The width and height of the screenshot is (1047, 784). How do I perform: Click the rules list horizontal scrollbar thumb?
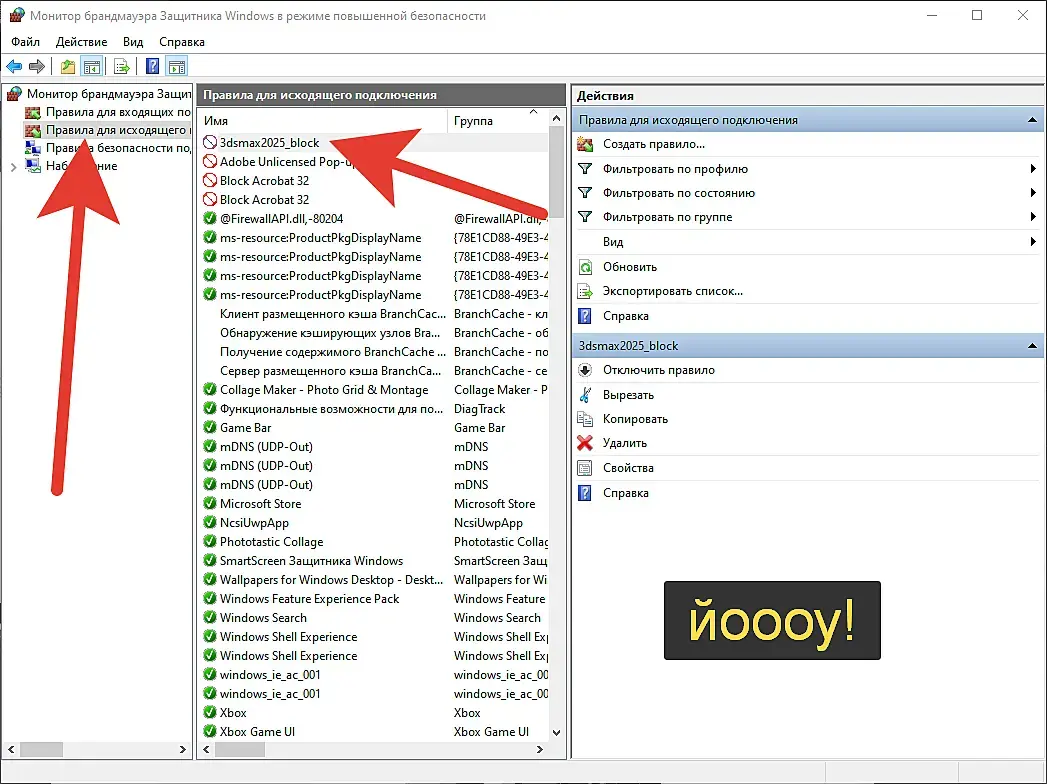pyautogui.click(x=240, y=749)
